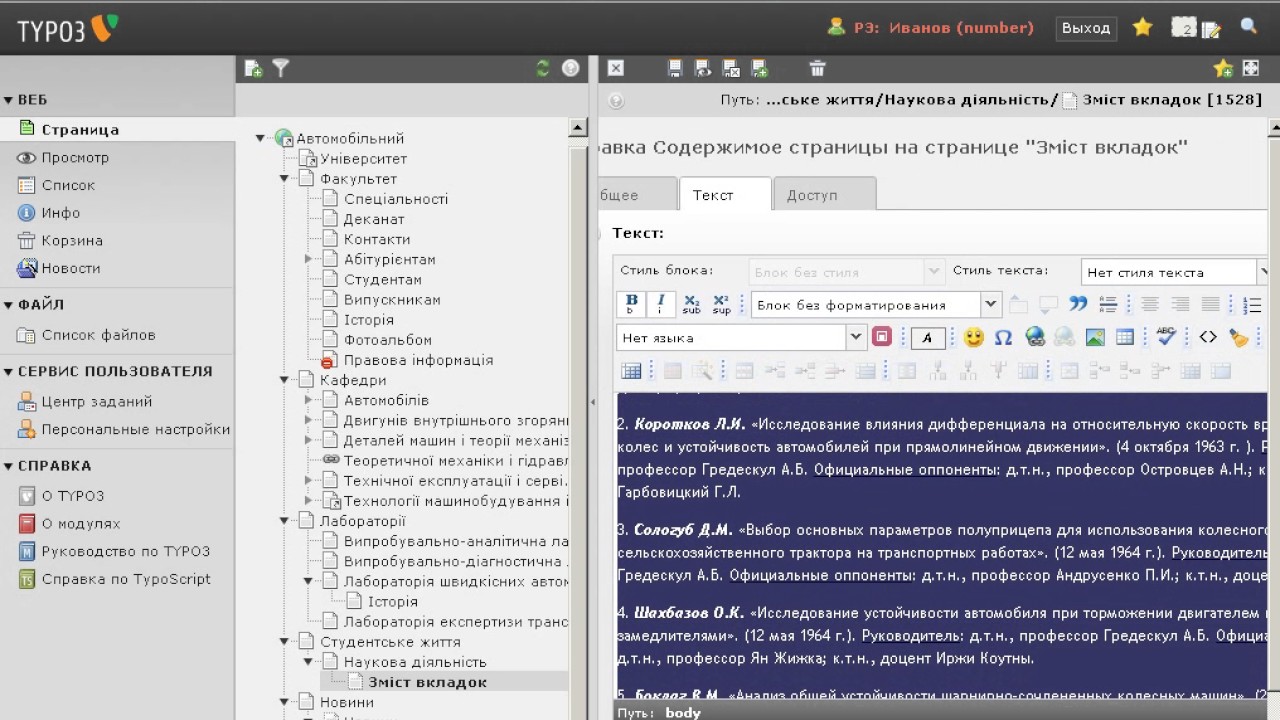This screenshot has width=1280, height=720.
Task: Select the Зміст вкладок page
Action: click(x=427, y=682)
